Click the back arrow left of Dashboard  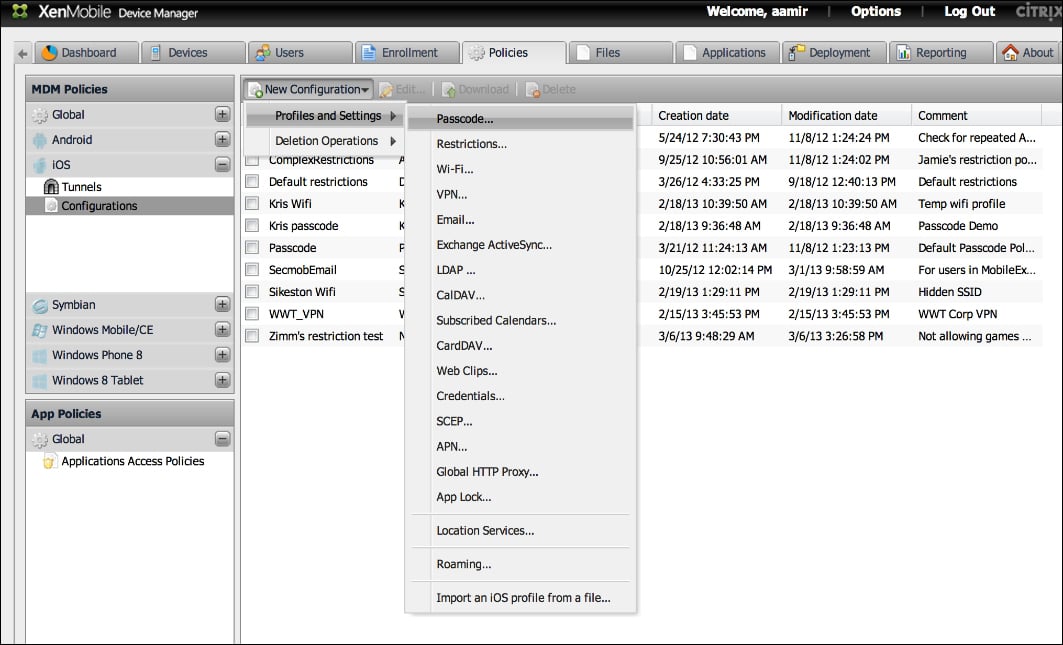click(23, 54)
